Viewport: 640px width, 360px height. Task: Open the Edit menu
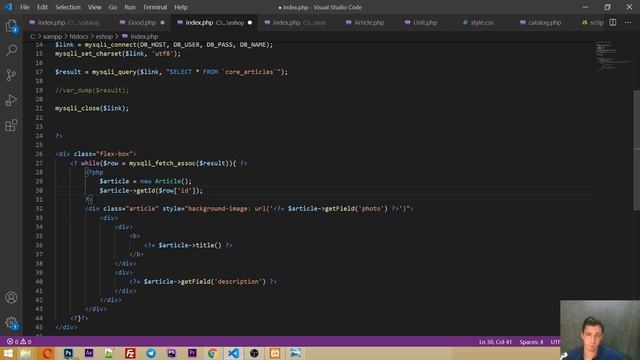tap(42, 7)
